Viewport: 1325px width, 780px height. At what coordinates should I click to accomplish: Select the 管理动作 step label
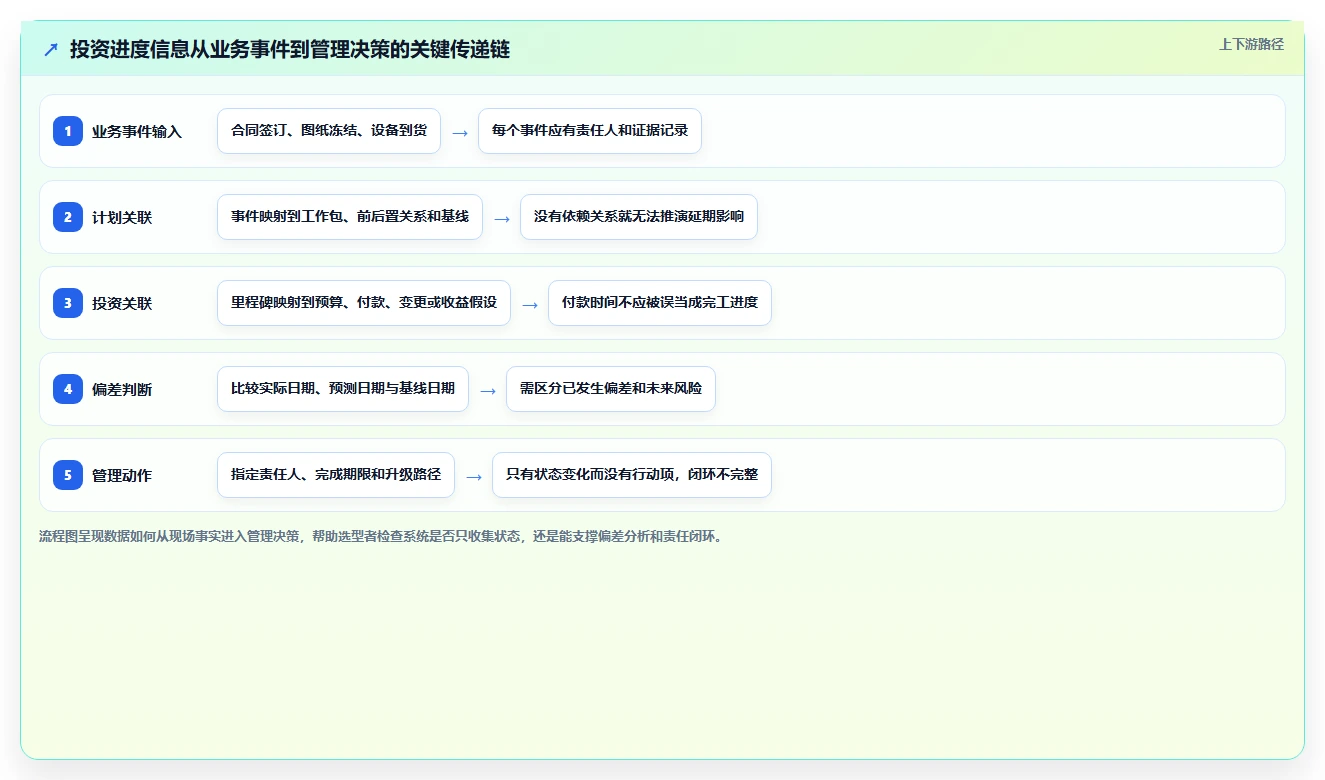point(122,475)
